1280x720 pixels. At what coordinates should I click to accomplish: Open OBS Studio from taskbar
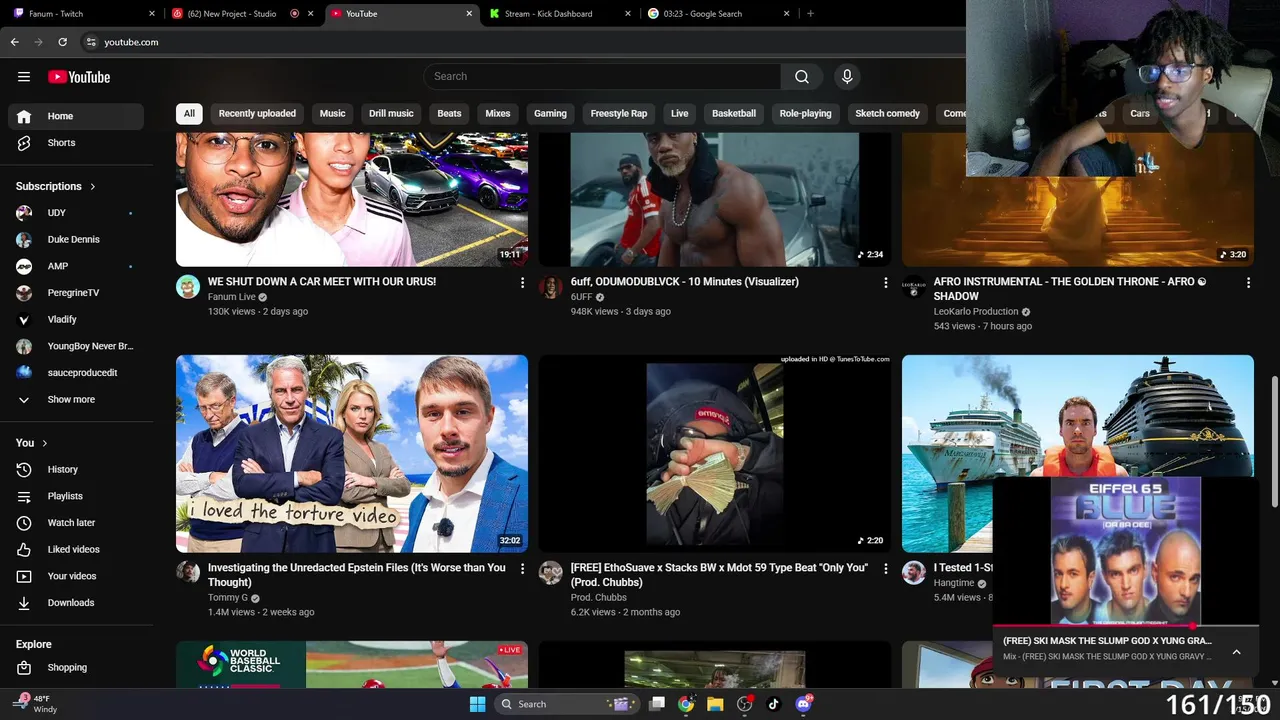(x=744, y=704)
